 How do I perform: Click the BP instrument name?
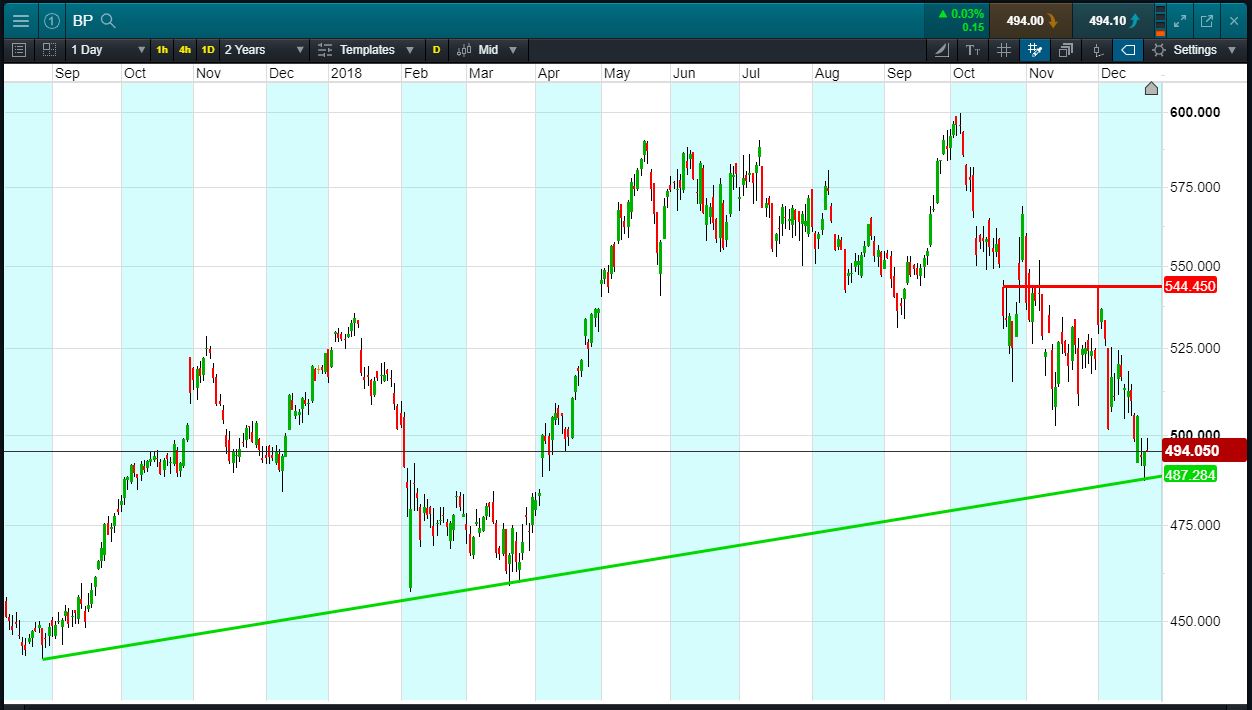point(82,20)
